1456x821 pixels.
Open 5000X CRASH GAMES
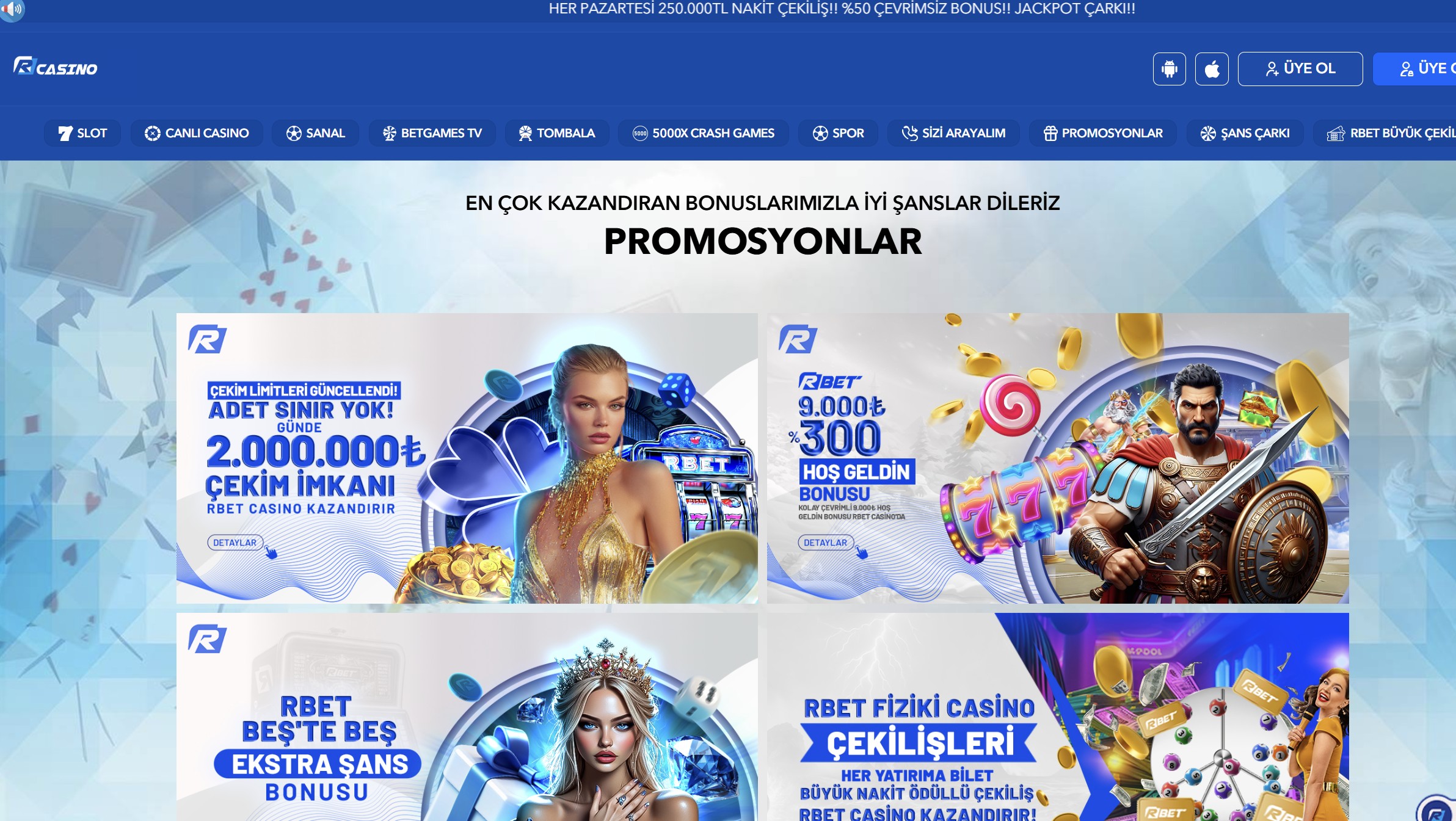point(704,133)
